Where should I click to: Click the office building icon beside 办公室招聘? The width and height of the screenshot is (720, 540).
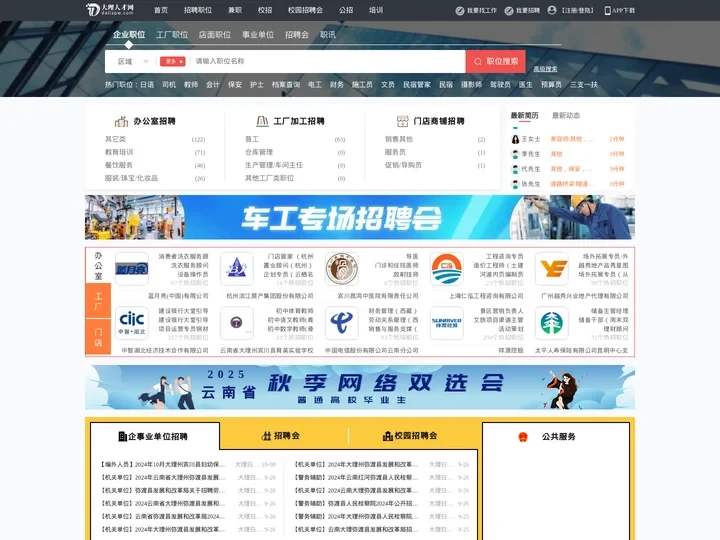[121, 121]
